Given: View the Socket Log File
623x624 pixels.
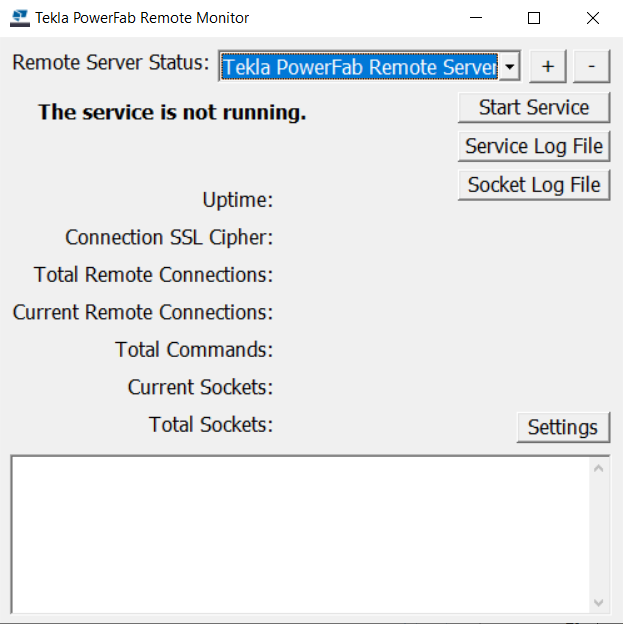Looking at the screenshot, I should 534,185.
